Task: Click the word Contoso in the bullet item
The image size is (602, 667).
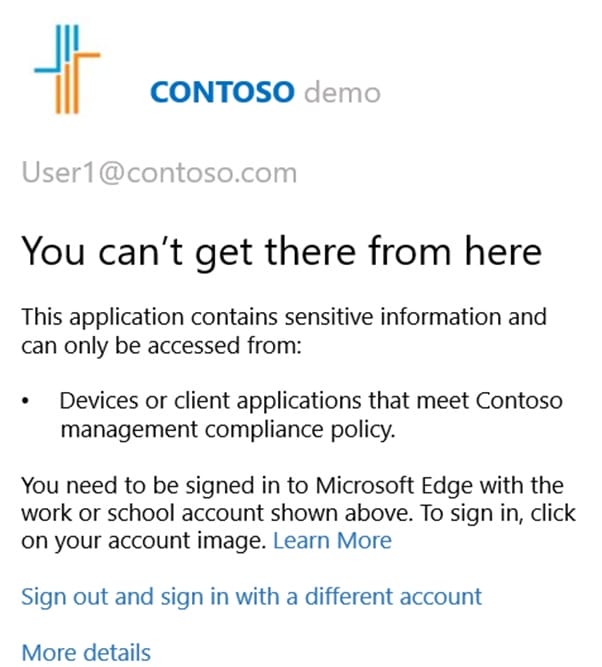Action: click(519, 401)
